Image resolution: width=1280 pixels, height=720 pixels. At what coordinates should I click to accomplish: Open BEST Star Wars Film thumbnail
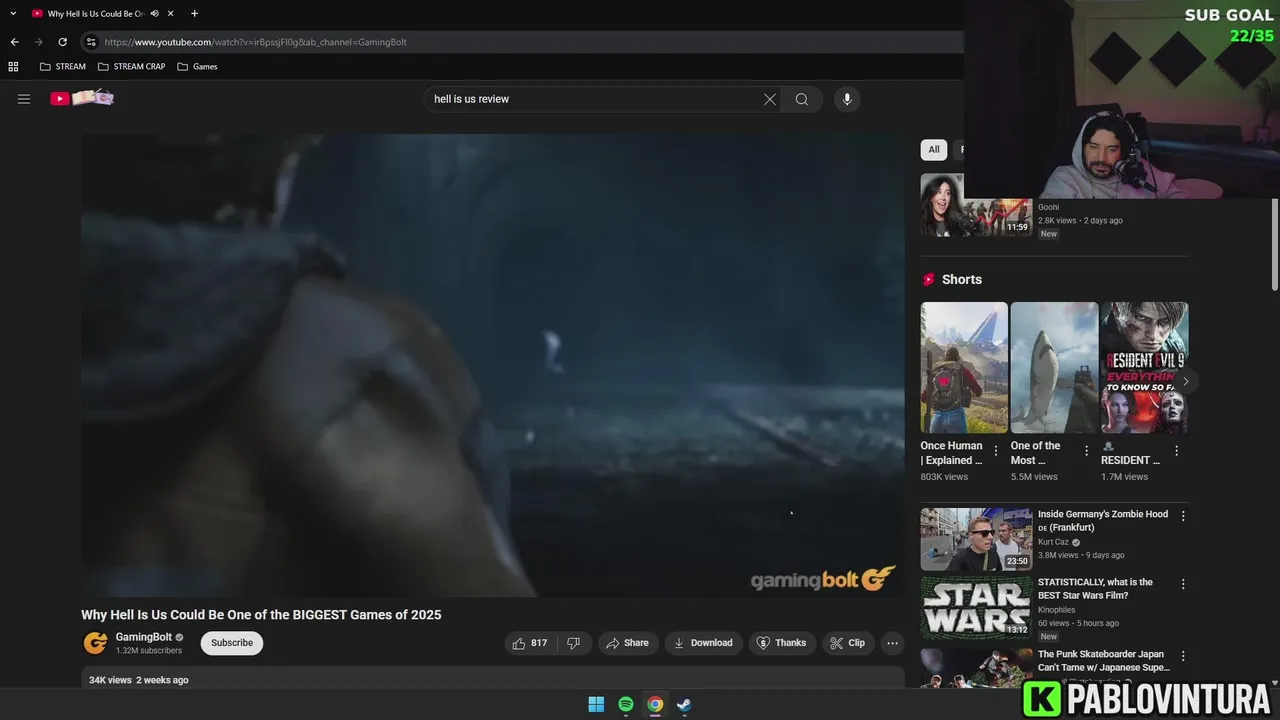(976, 607)
